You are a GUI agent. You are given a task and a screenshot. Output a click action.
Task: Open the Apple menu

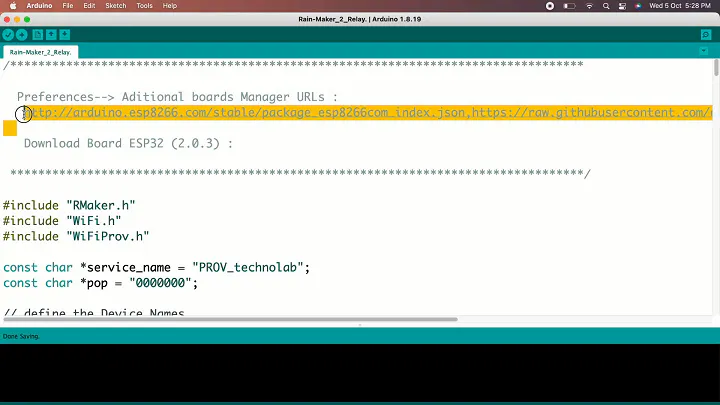(13, 6)
